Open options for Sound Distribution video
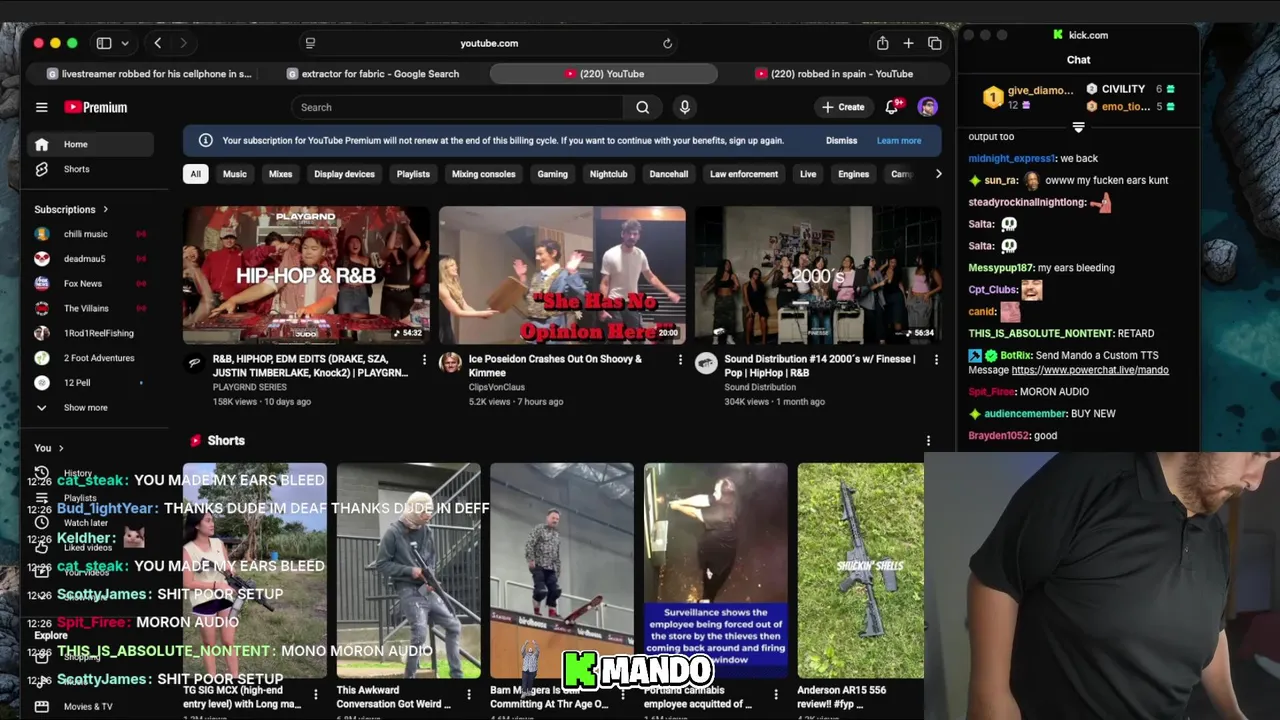This screenshot has width=1280, height=720. point(936,360)
